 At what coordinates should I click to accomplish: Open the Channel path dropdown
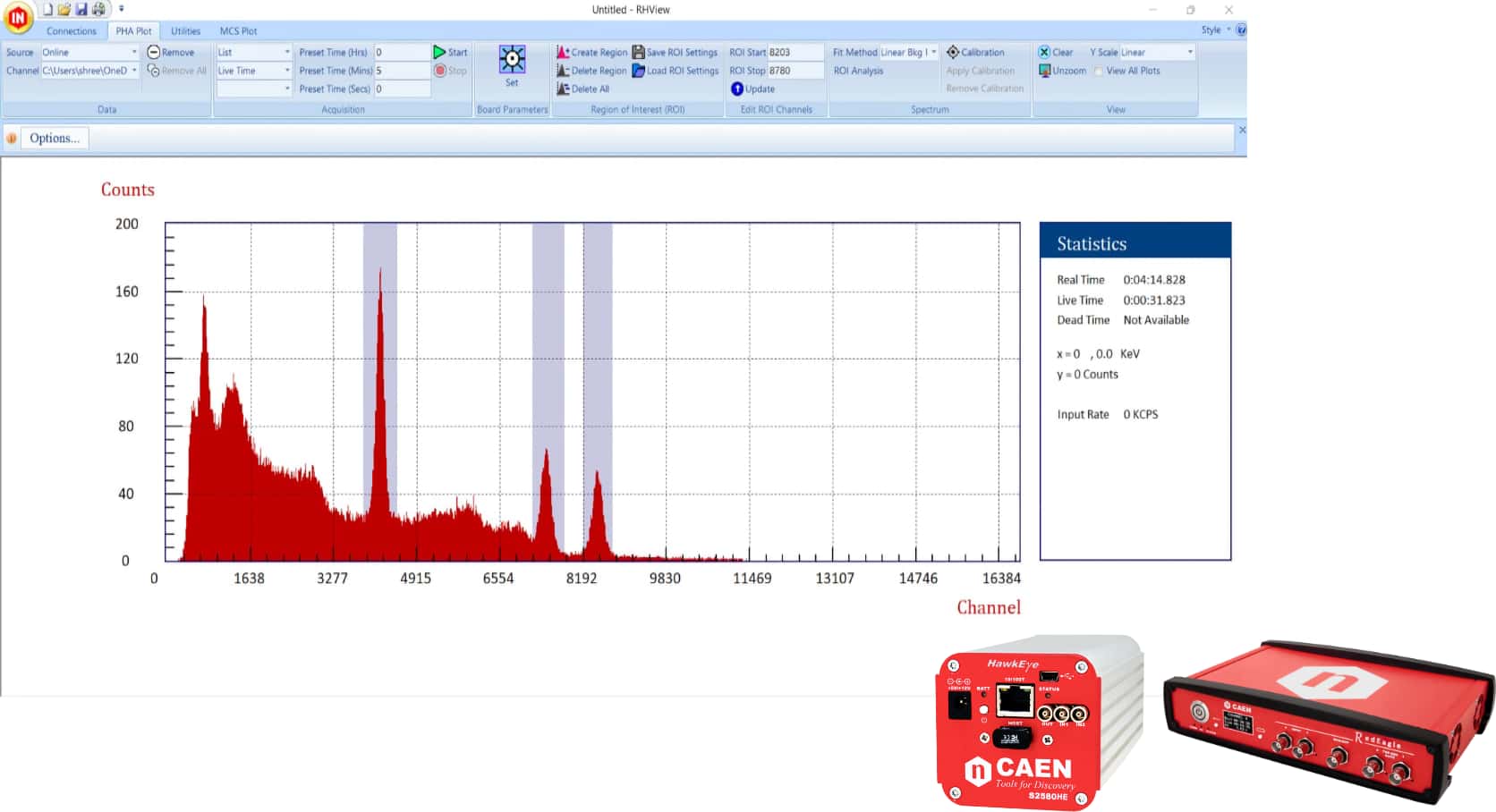[x=89, y=71]
